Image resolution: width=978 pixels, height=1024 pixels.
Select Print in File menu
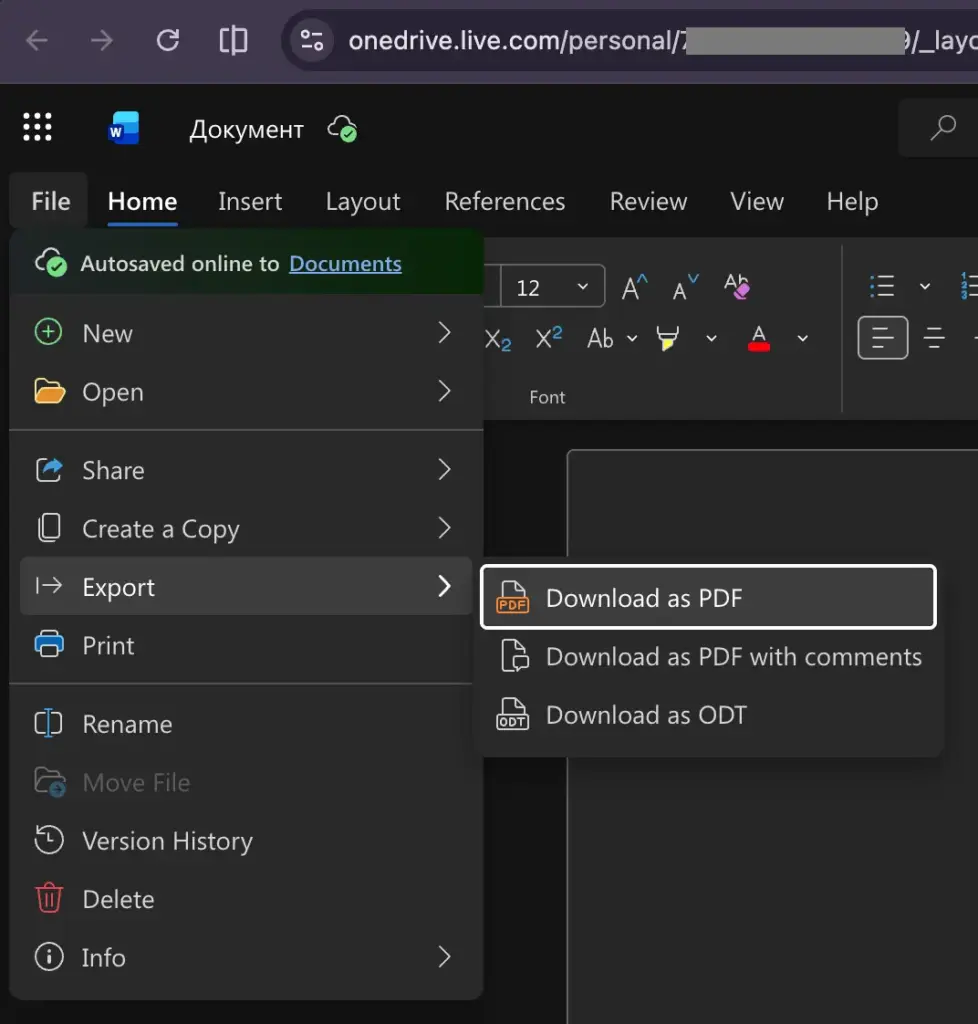[x=246, y=645]
